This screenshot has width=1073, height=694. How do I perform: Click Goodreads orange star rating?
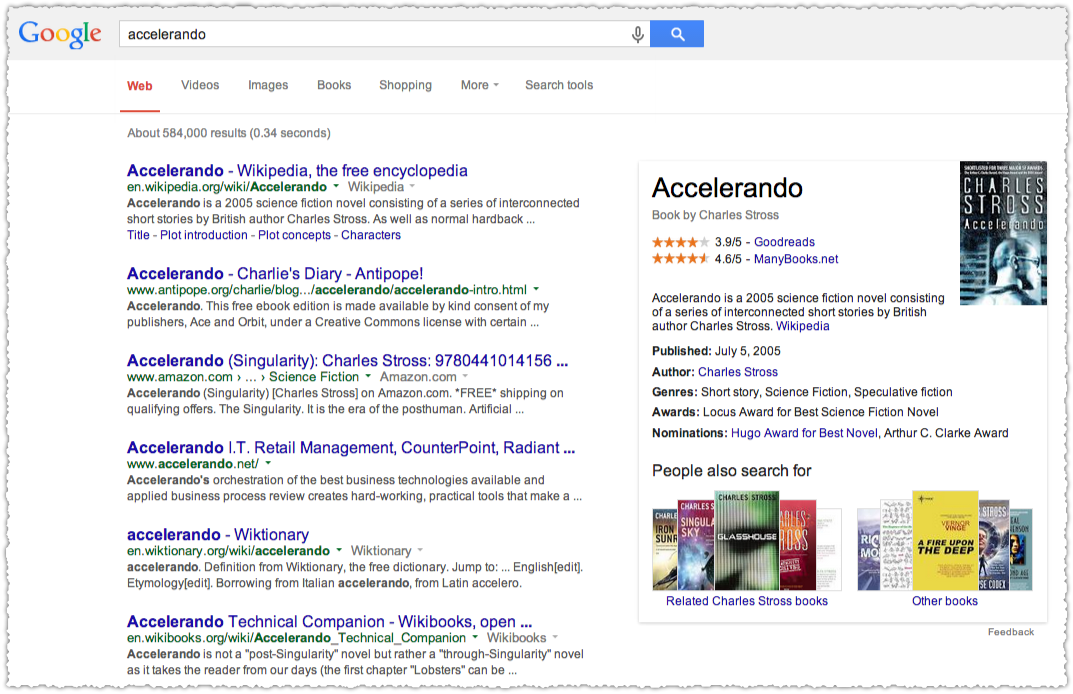tap(680, 242)
